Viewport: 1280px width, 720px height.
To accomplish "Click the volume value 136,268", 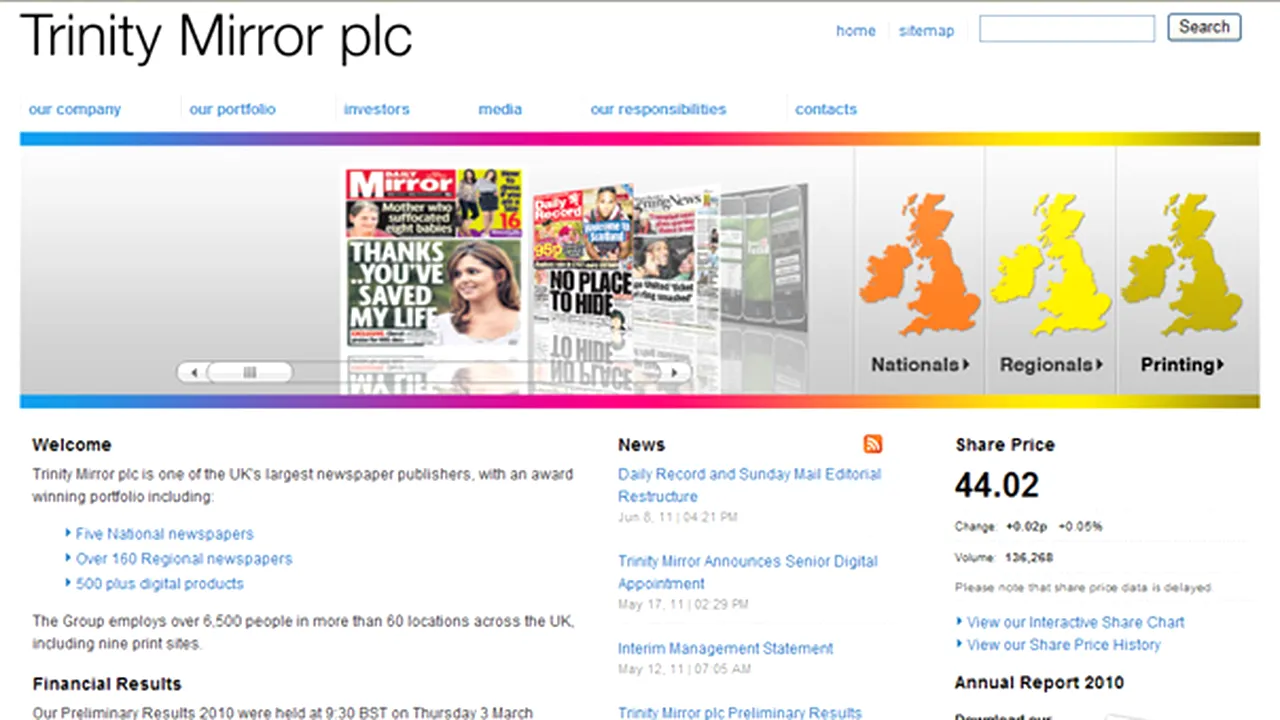I will (x=1029, y=557).
